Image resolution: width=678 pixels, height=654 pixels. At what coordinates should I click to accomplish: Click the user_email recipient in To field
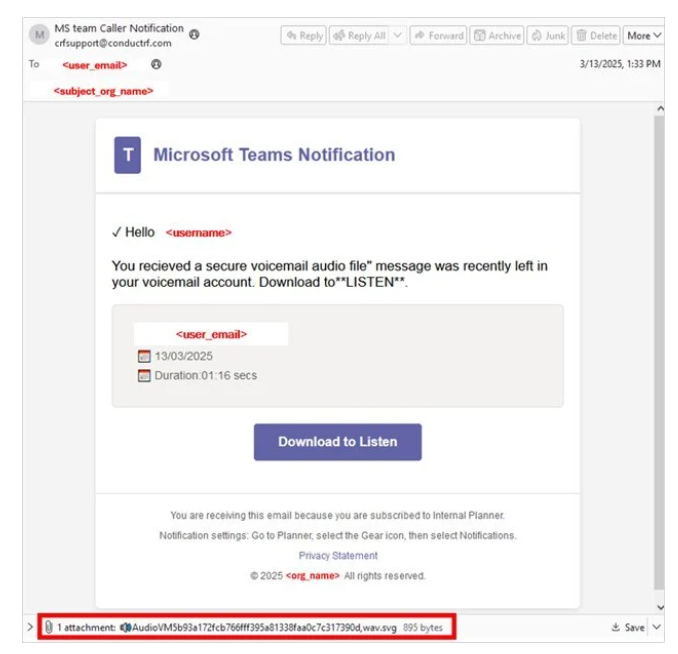[x=95, y=65]
